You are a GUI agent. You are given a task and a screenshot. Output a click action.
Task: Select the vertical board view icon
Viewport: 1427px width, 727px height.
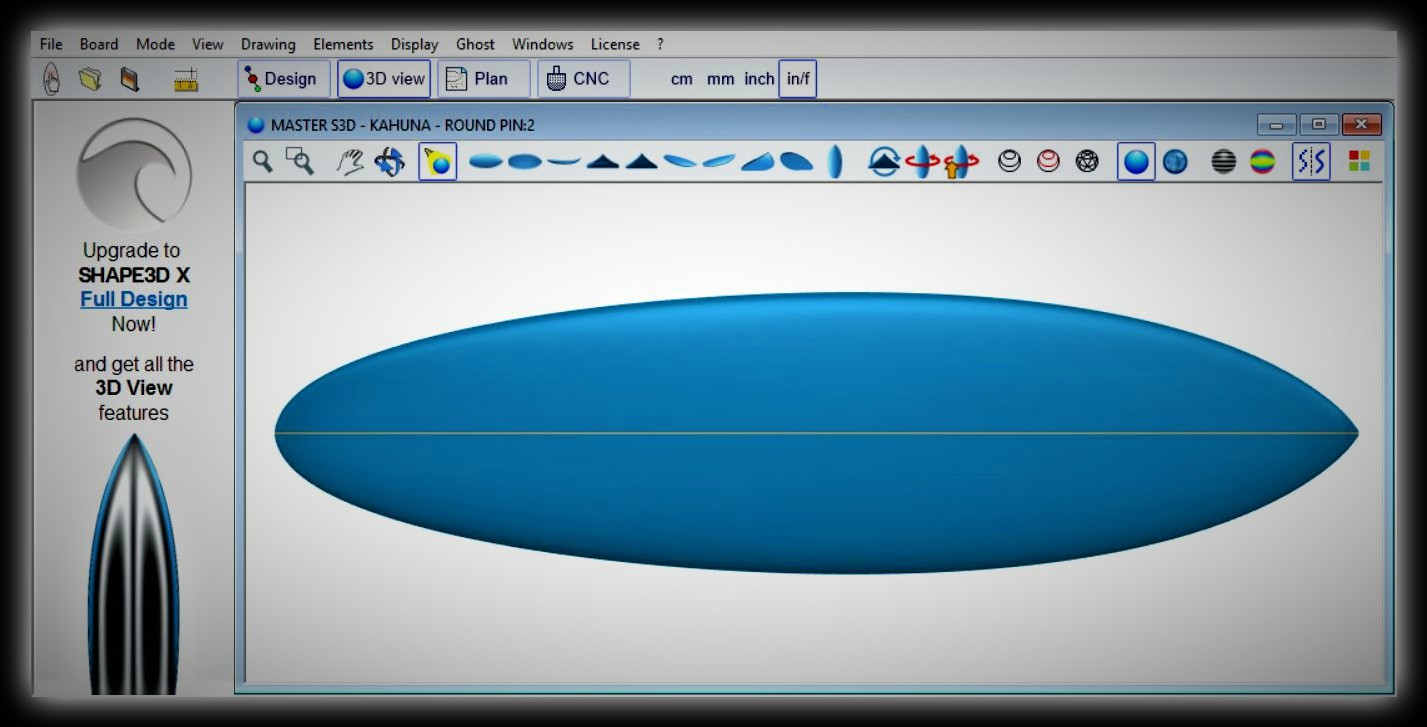tap(836, 161)
